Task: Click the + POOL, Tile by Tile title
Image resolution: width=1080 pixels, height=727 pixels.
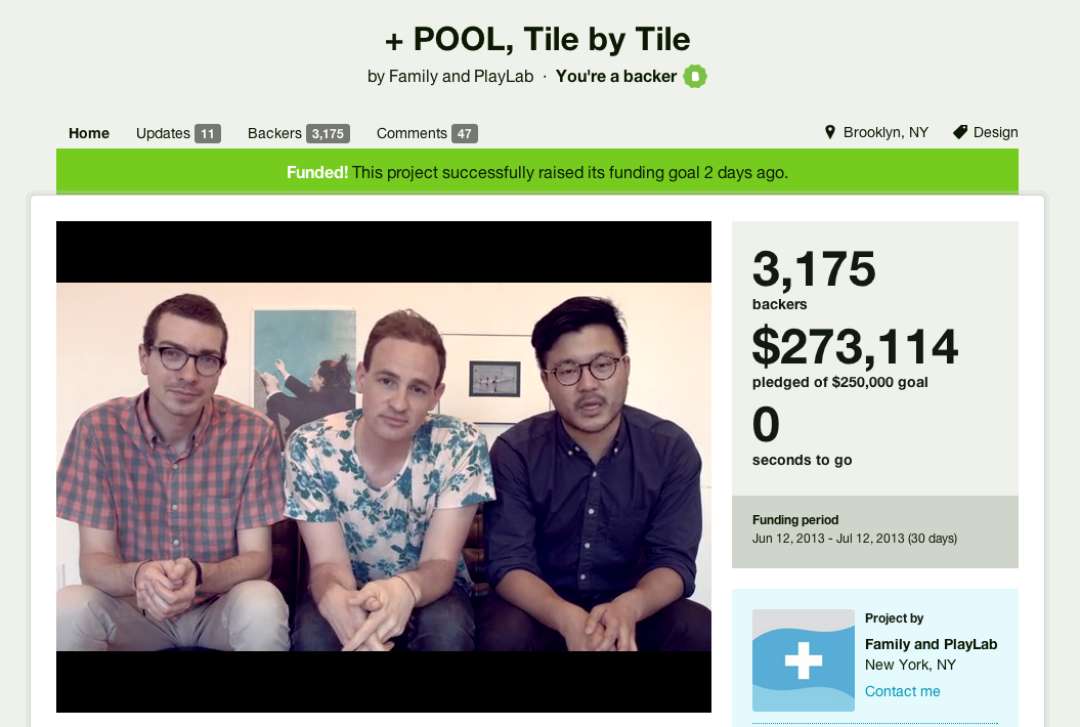Action: pyautogui.click(x=537, y=39)
